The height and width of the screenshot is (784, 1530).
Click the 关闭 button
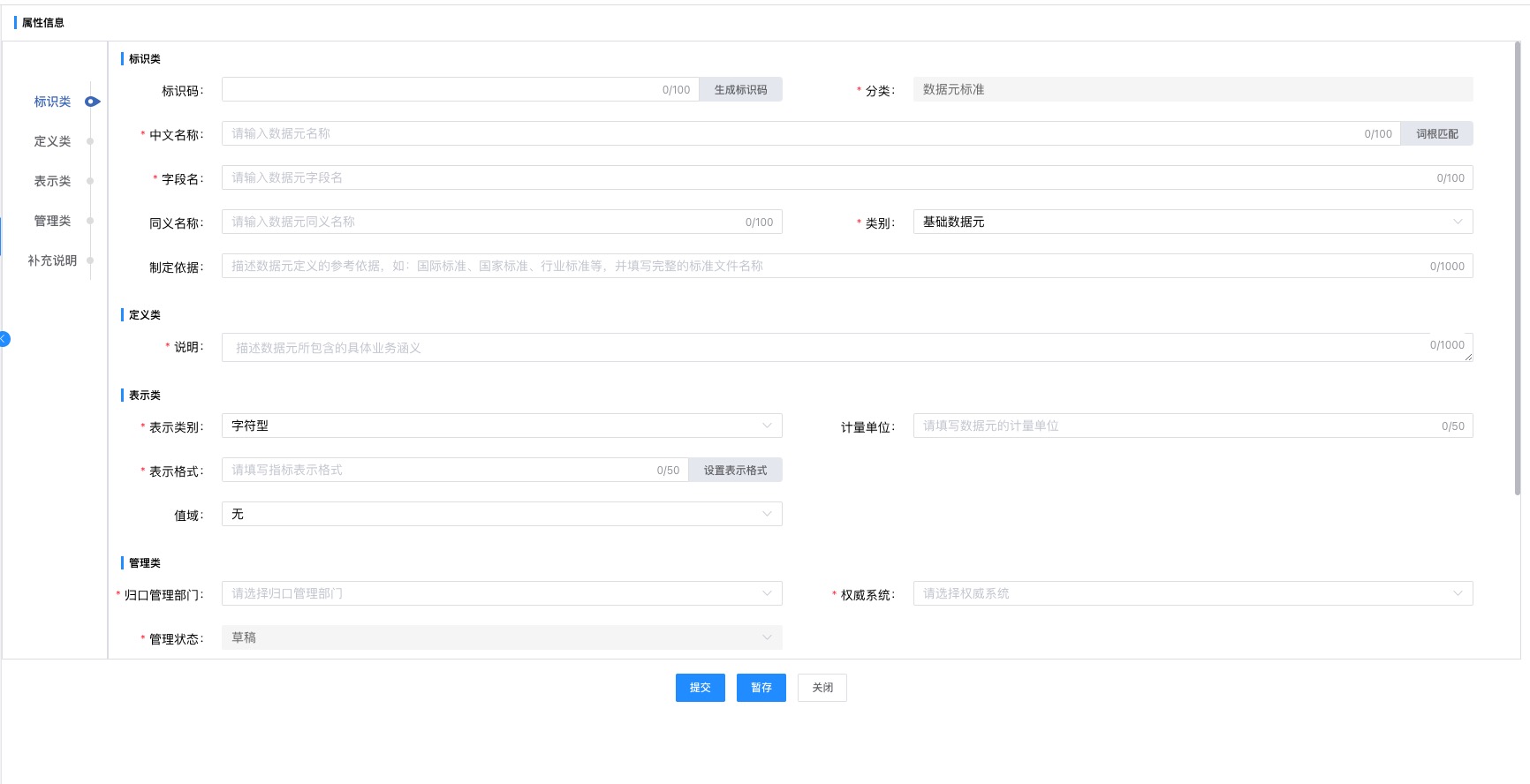822,688
